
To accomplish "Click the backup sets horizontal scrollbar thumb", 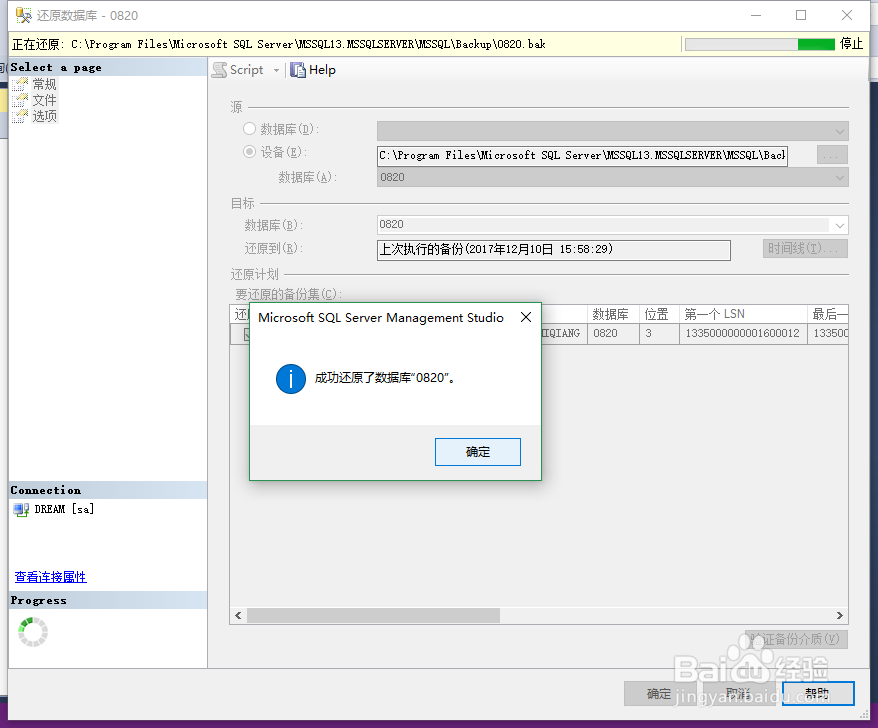I will (x=373, y=615).
